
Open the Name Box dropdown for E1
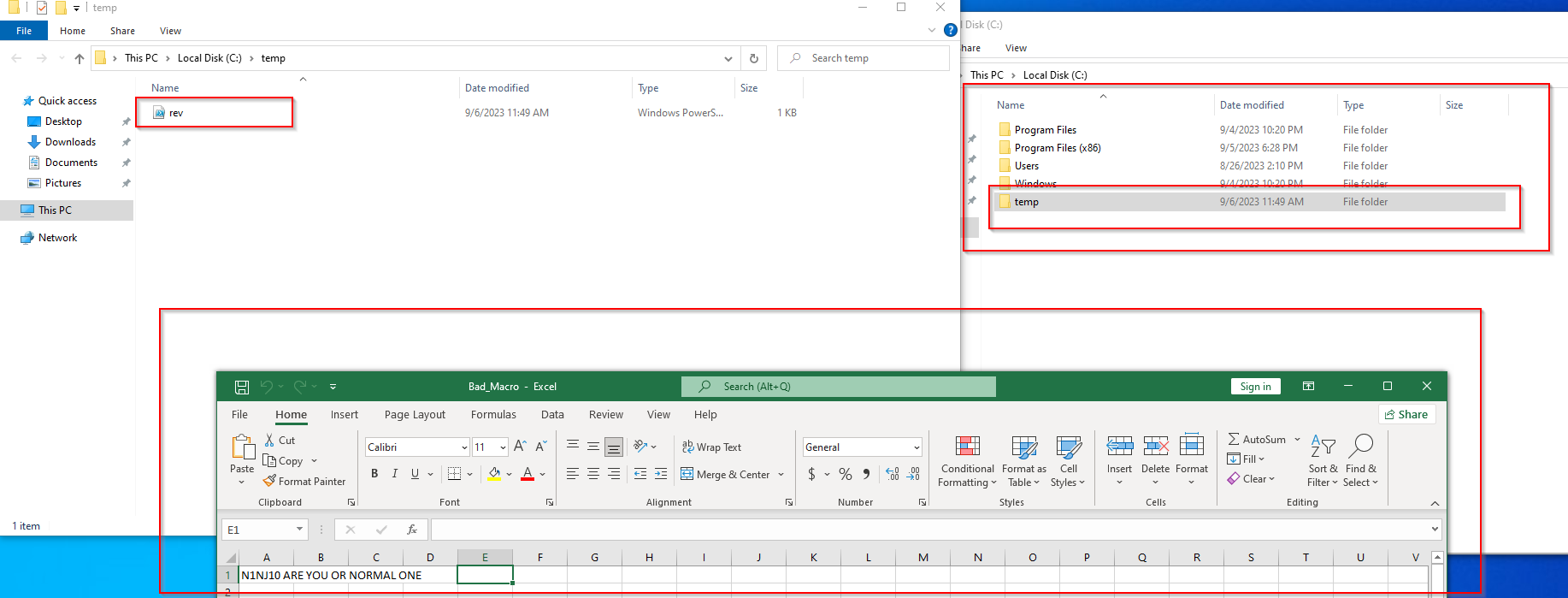299,530
